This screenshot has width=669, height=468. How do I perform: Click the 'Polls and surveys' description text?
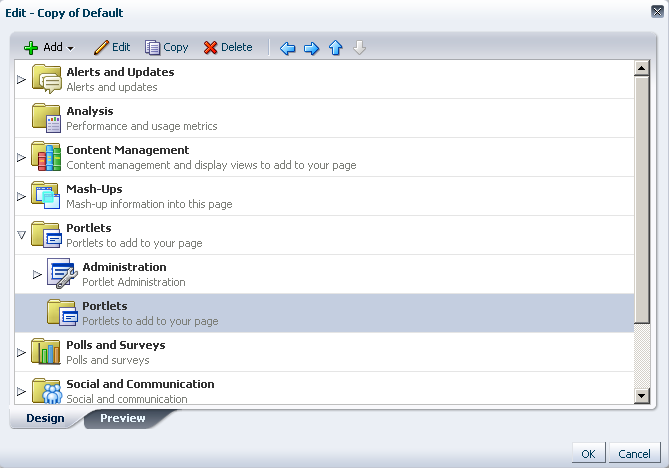pyautogui.click(x=108, y=360)
